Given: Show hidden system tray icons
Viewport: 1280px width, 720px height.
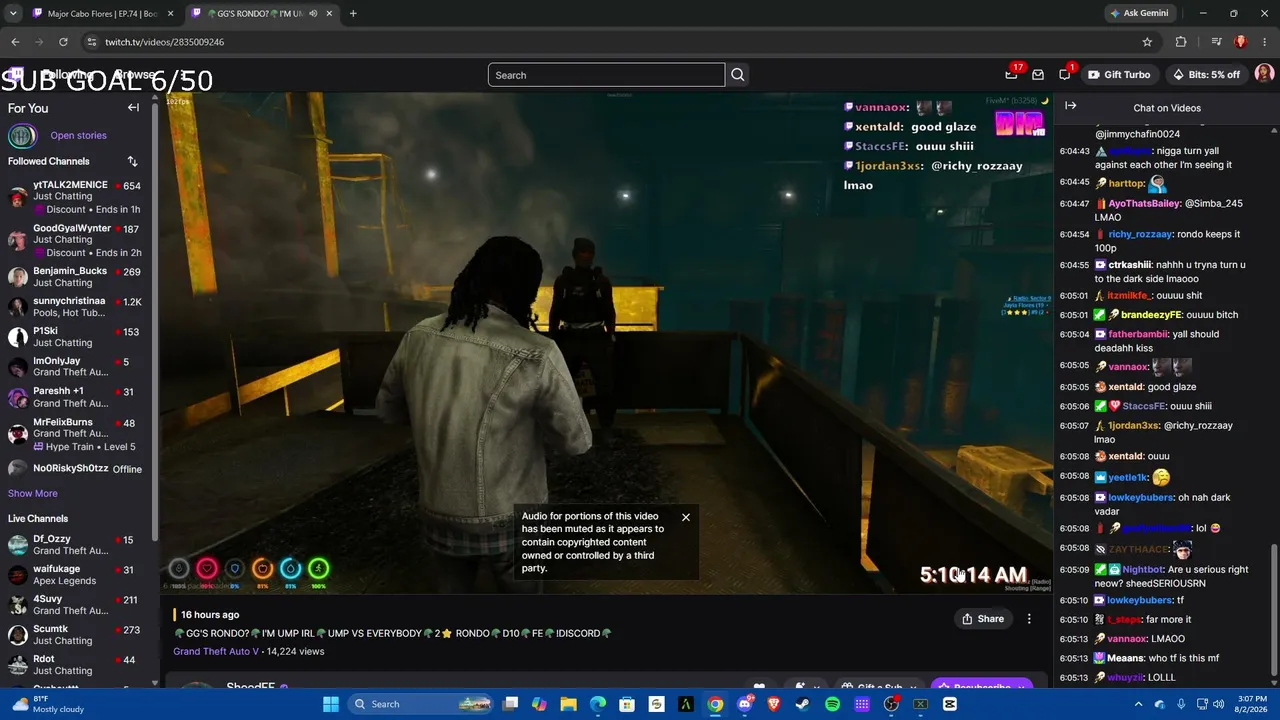Looking at the screenshot, I should tap(1138, 704).
